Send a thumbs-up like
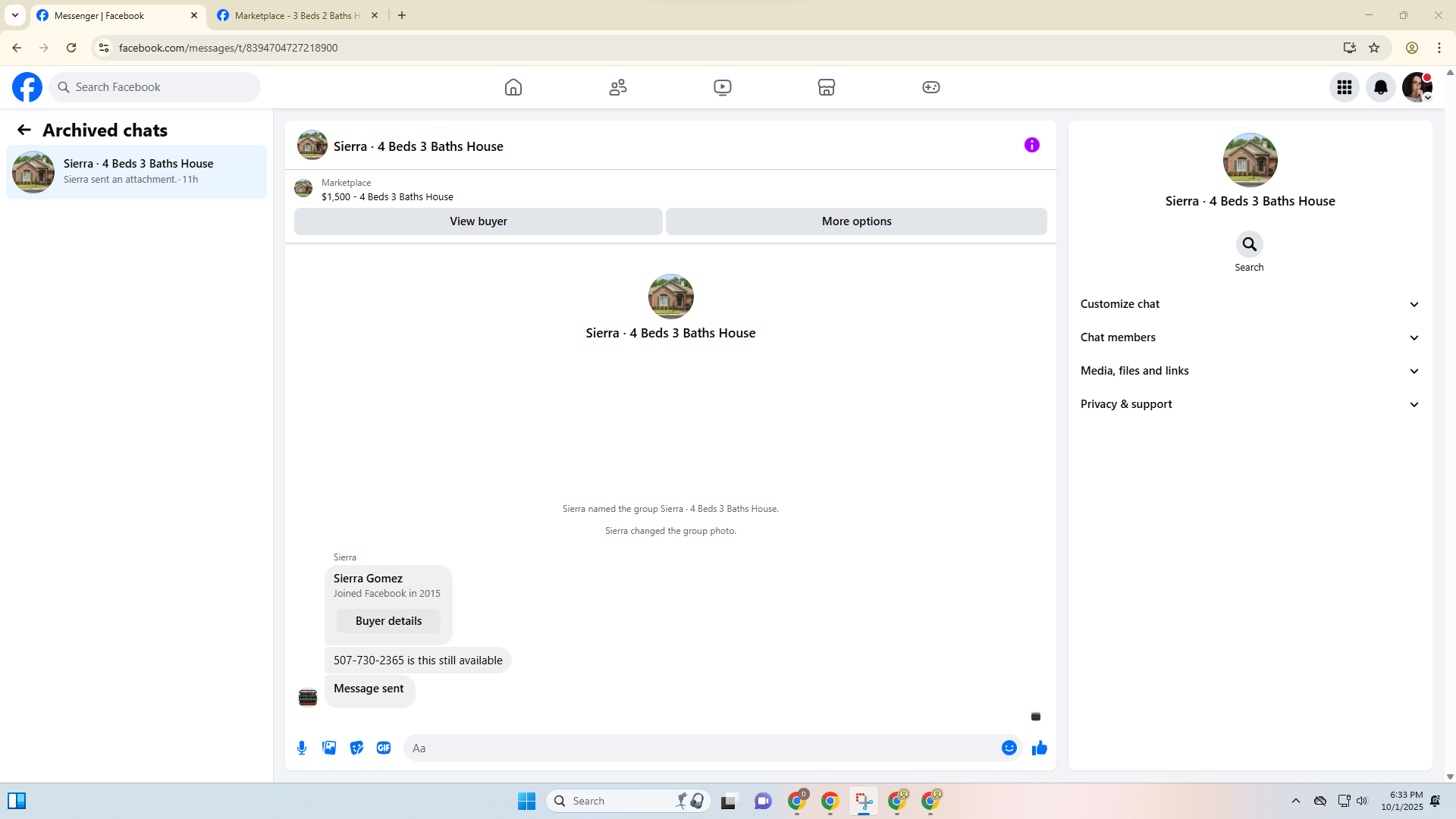The height and width of the screenshot is (819, 1456). tap(1040, 748)
